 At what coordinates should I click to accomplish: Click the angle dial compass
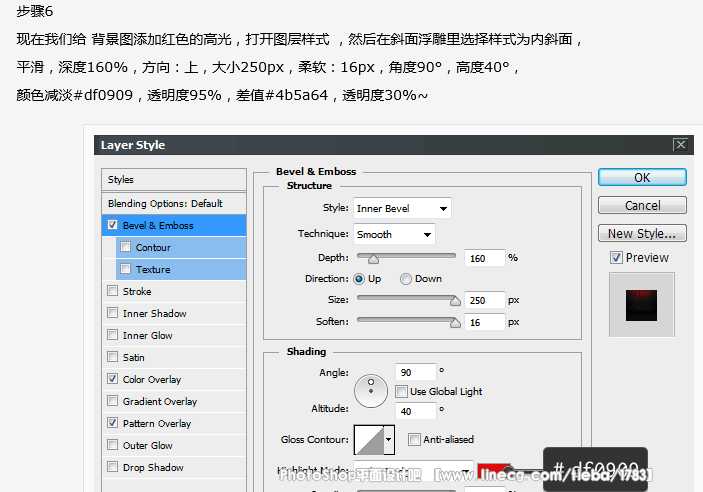point(371,388)
